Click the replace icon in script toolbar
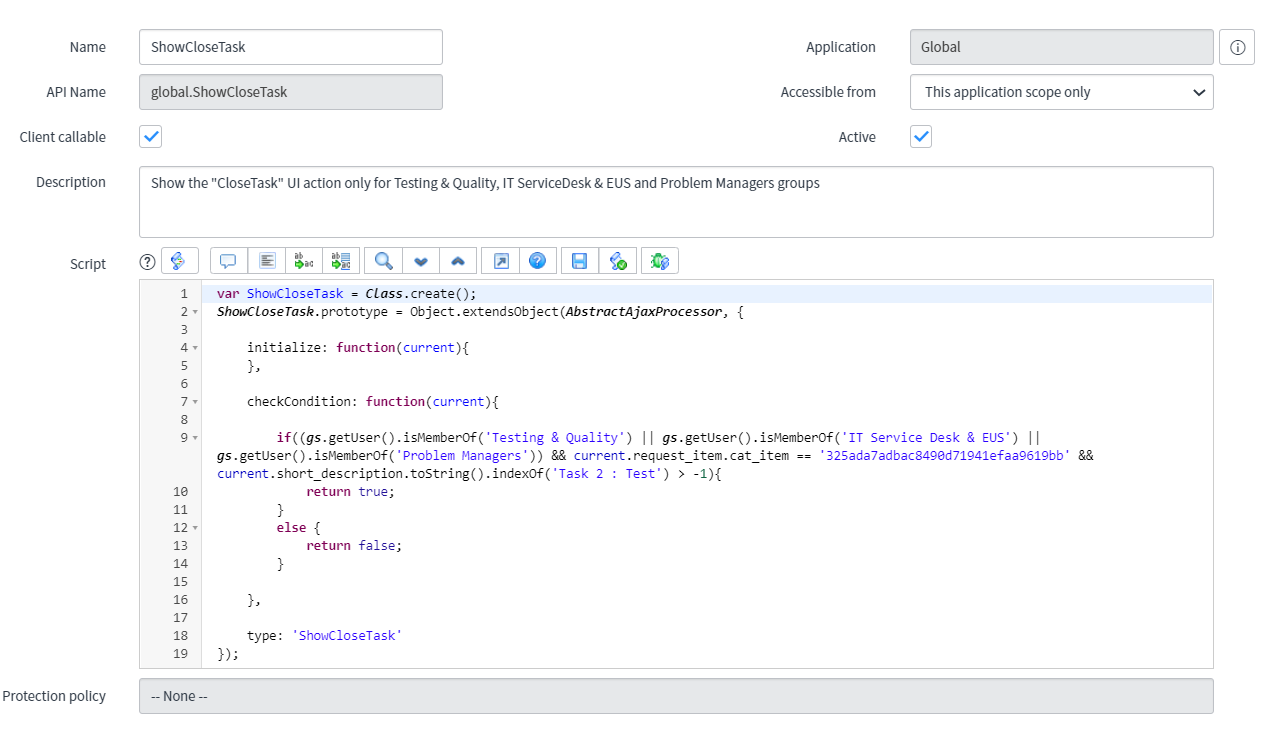Image resolution: width=1277 pixels, height=729 pixels. [x=304, y=261]
